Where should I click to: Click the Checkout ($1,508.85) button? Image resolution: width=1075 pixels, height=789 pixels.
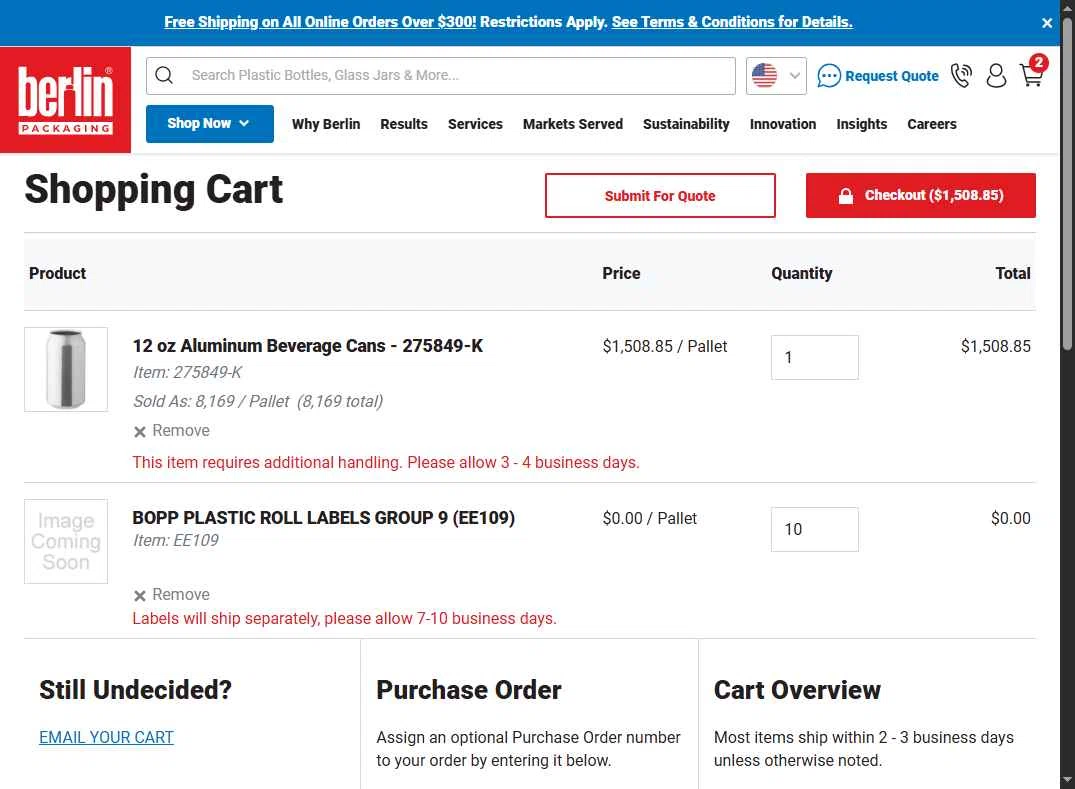tap(921, 195)
